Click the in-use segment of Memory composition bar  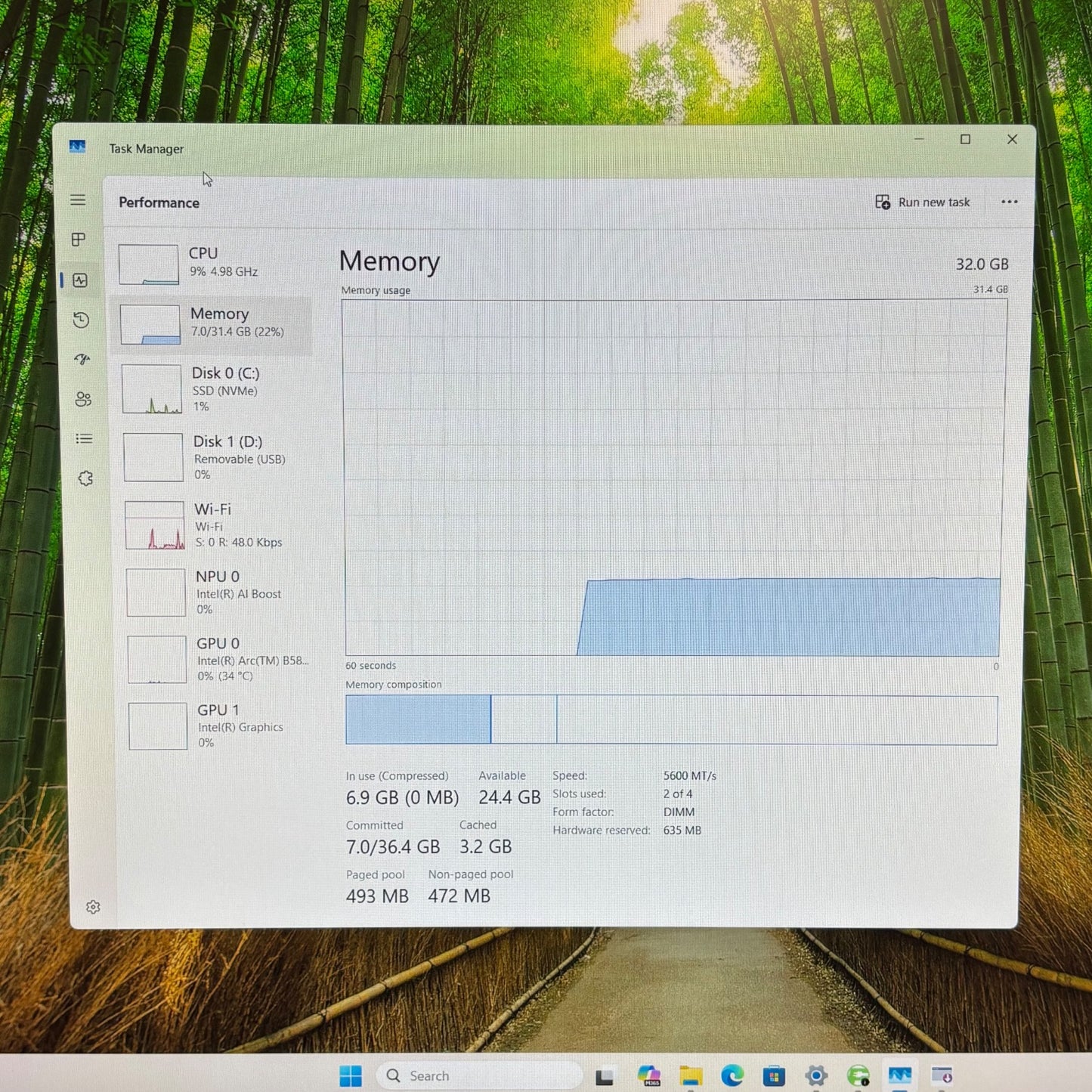click(418, 719)
